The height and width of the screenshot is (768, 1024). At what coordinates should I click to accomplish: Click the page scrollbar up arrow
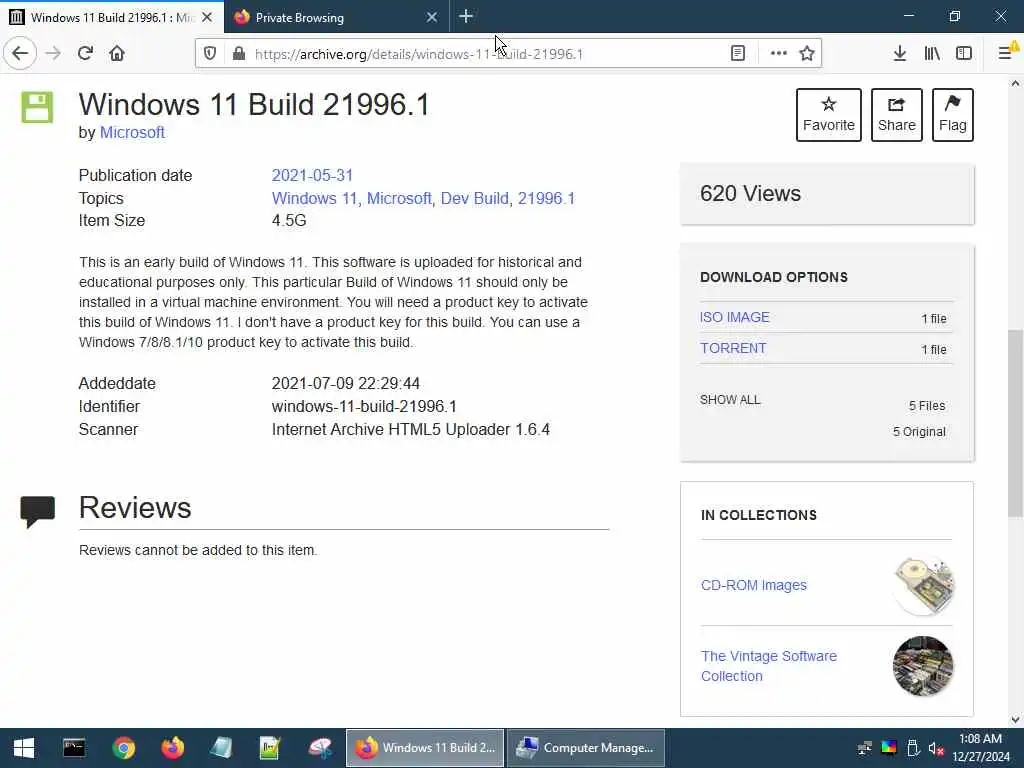(x=1015, y=84)
